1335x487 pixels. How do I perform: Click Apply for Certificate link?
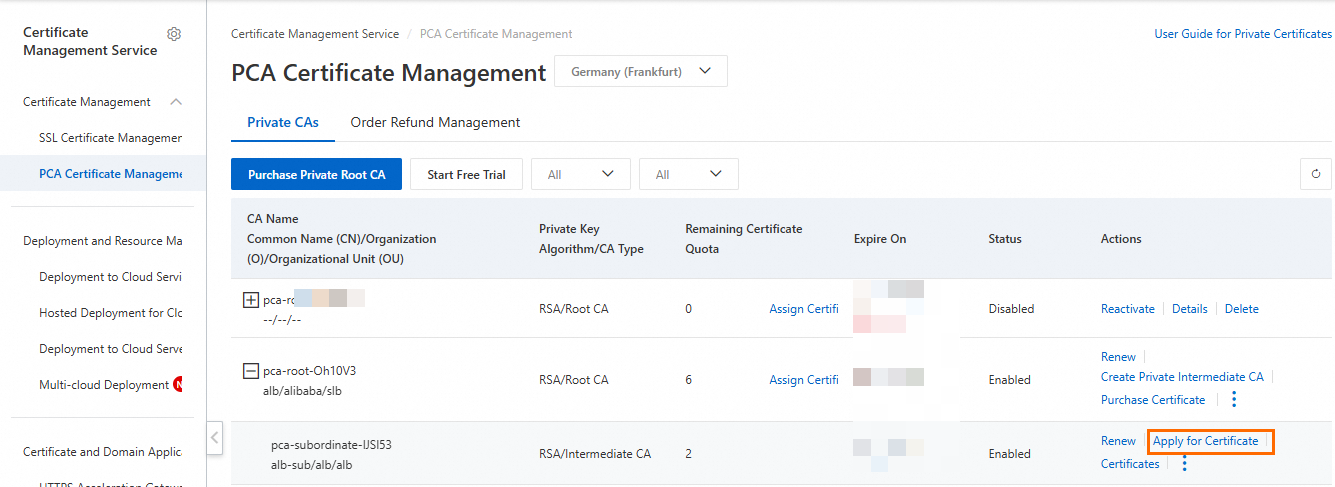(x=1205, y=441)
